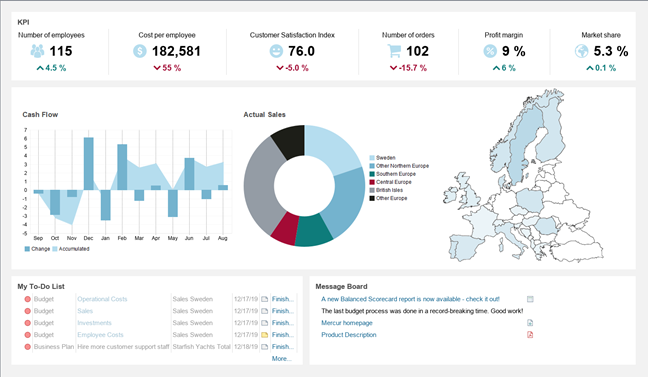Toggle the Accumulated series in Cash Flow legend

click(x=71, y=249)
